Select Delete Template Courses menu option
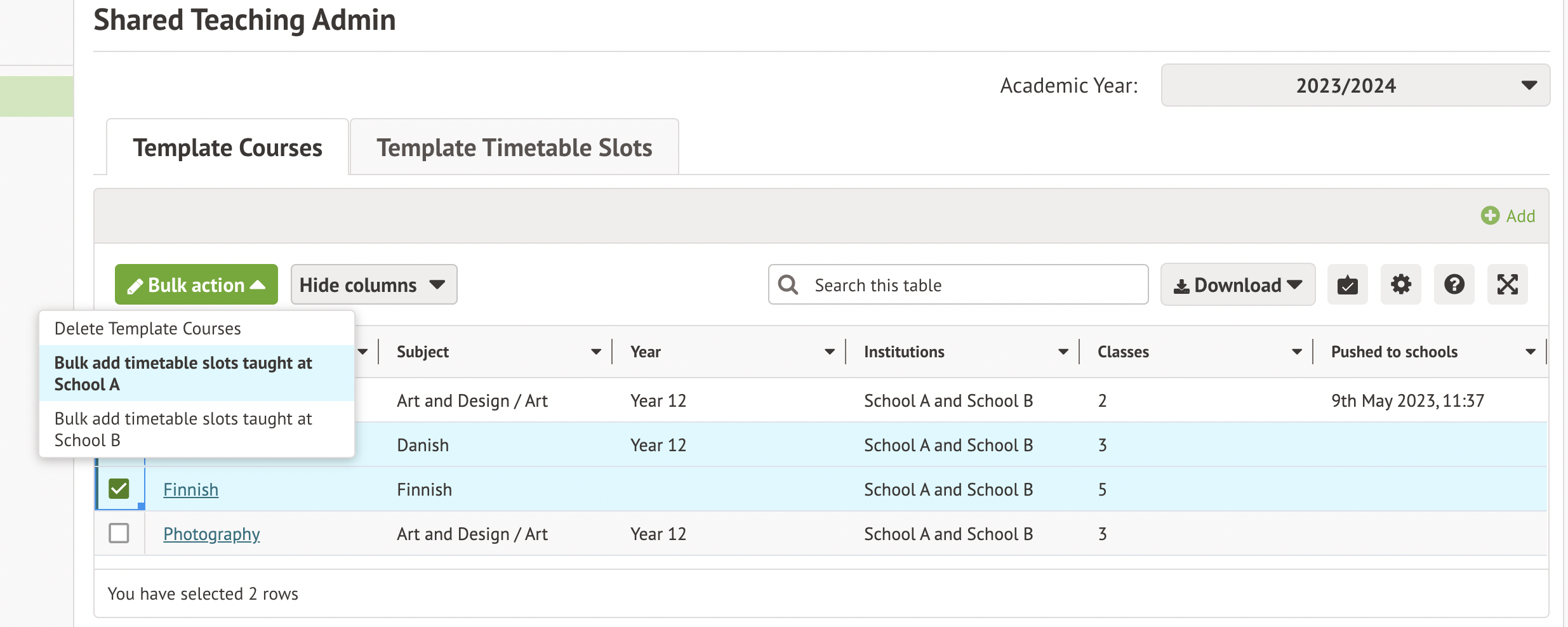Image resolution: width=1568 pixels, height=627 pixels. (x=148, y=329)
